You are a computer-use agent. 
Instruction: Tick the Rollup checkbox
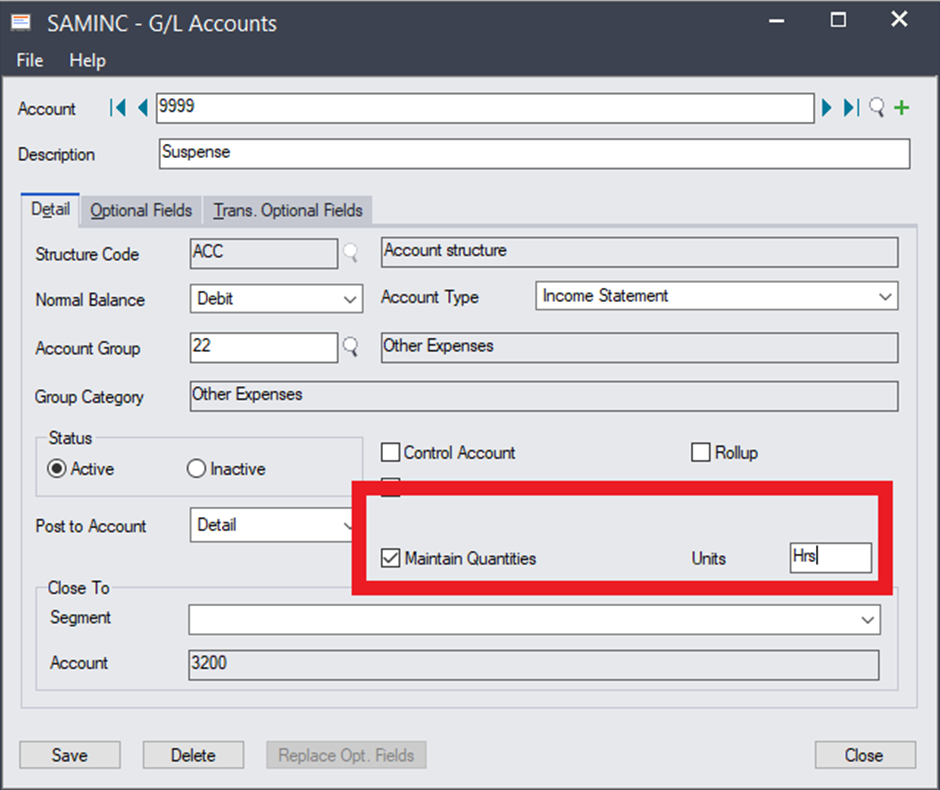tap(701, 453)
